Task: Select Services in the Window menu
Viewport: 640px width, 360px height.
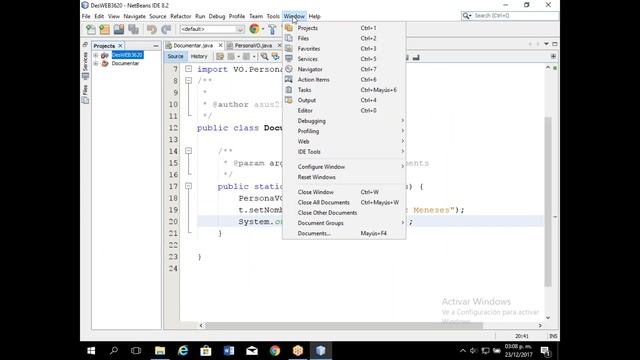Action: 344,59
